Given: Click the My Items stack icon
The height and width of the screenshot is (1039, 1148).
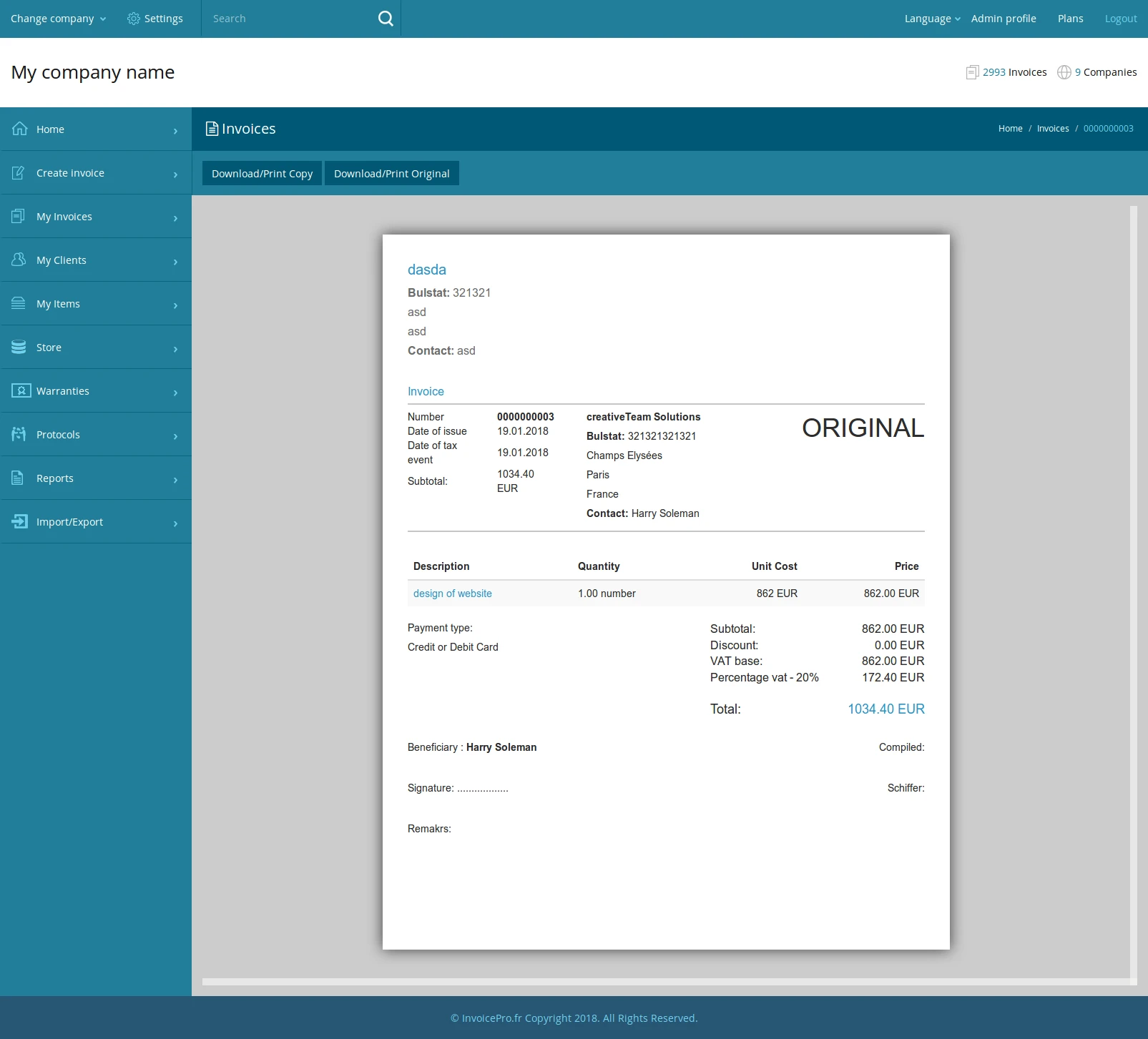Looking at the screenshot, I should pos(19,303).
